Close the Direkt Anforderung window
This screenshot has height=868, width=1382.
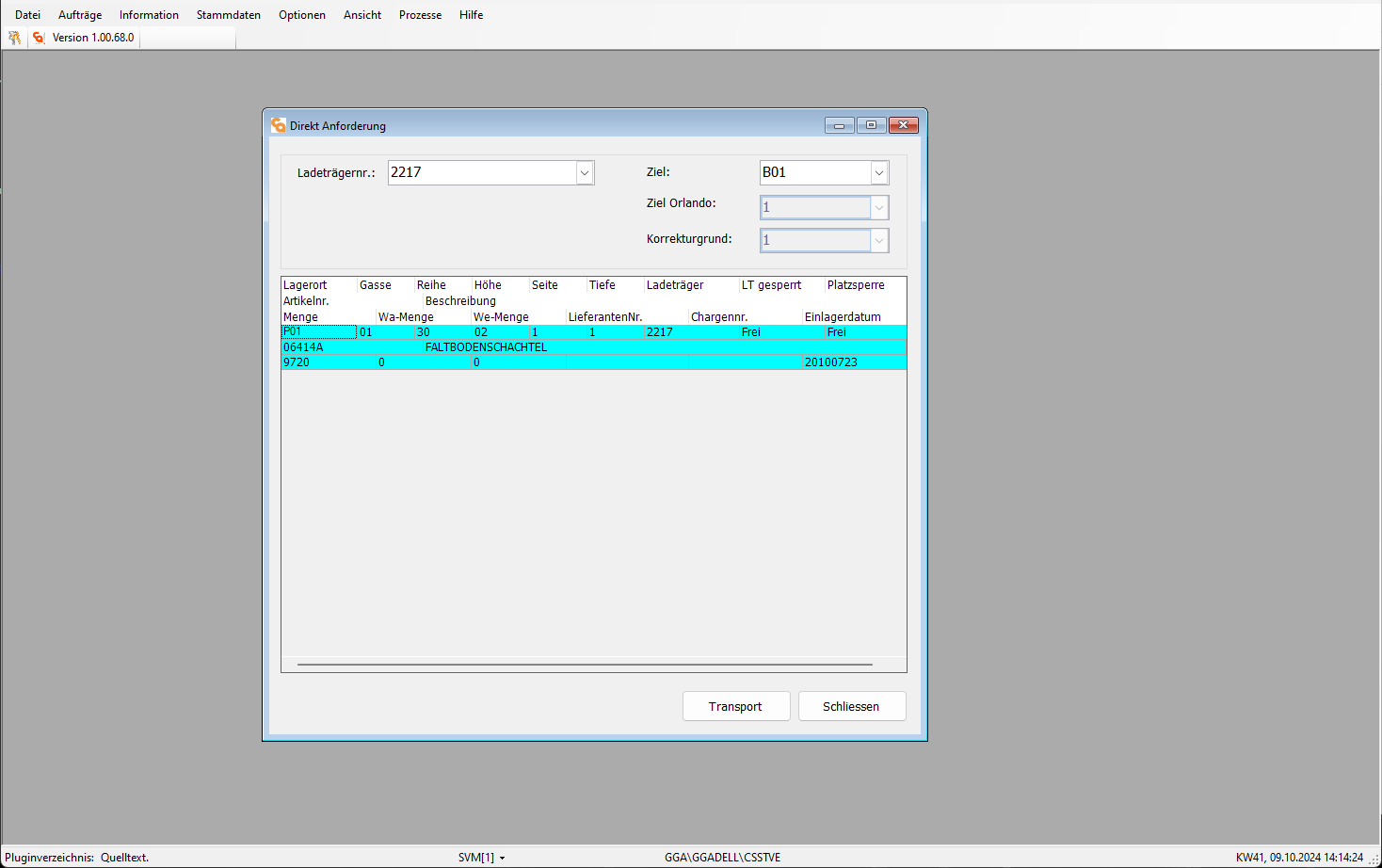903,125
